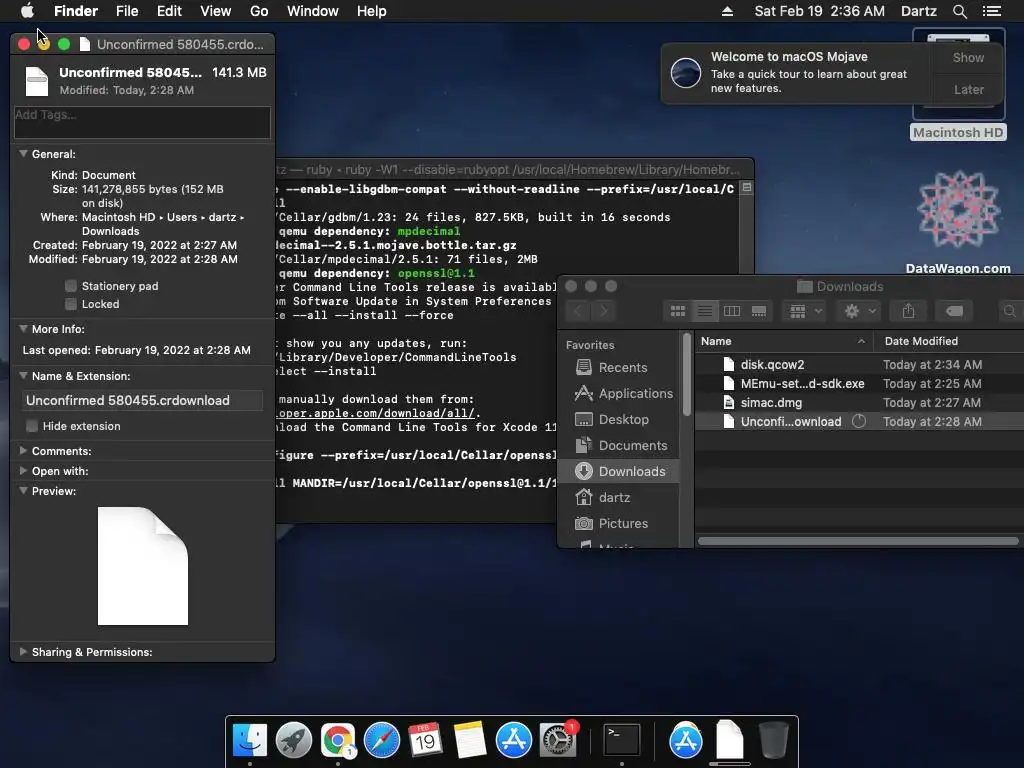Open Notes app in the Dock
Viewport: 1024px width, 768px height.
[470, 741]
